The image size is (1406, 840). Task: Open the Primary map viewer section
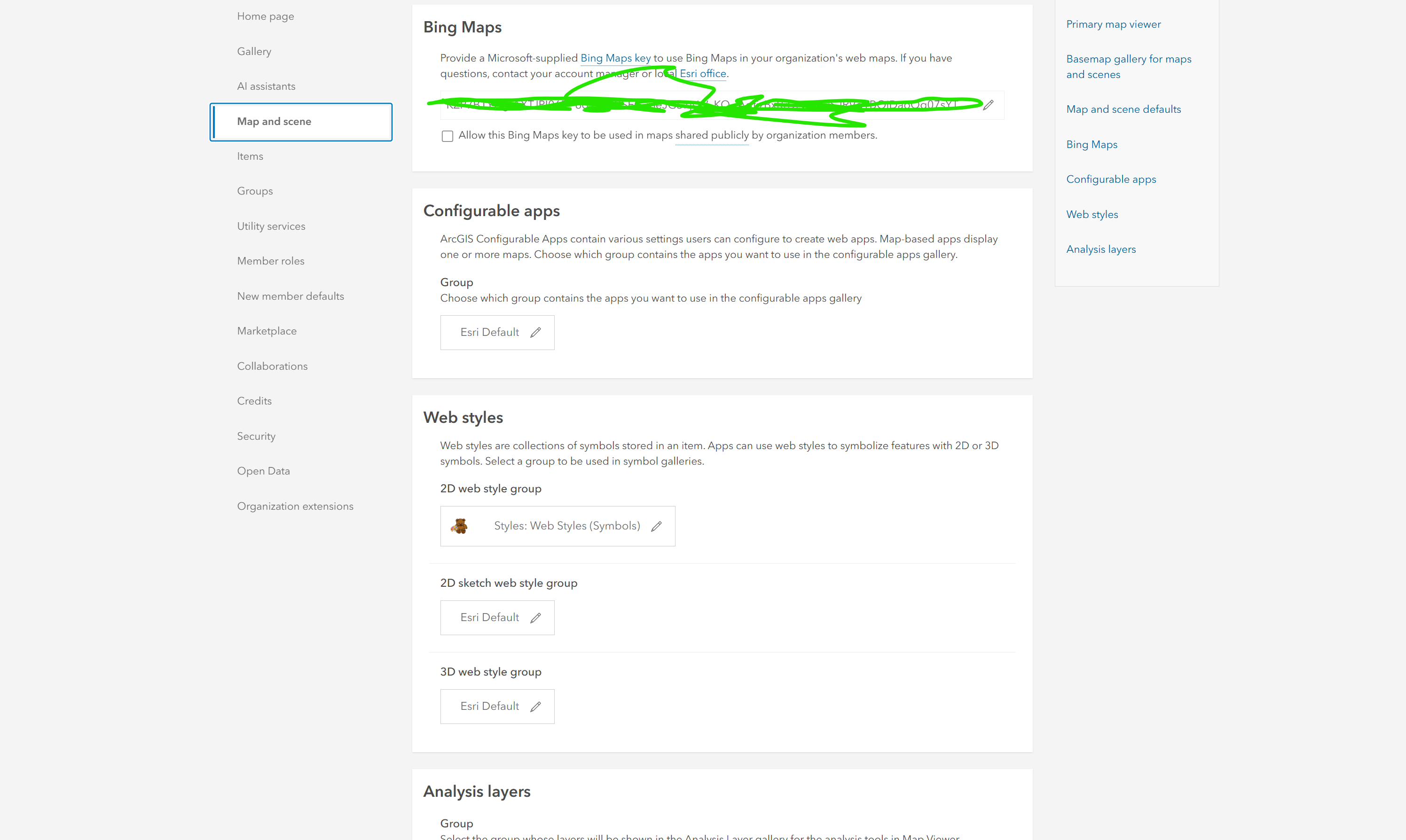tap(1113, 24)
